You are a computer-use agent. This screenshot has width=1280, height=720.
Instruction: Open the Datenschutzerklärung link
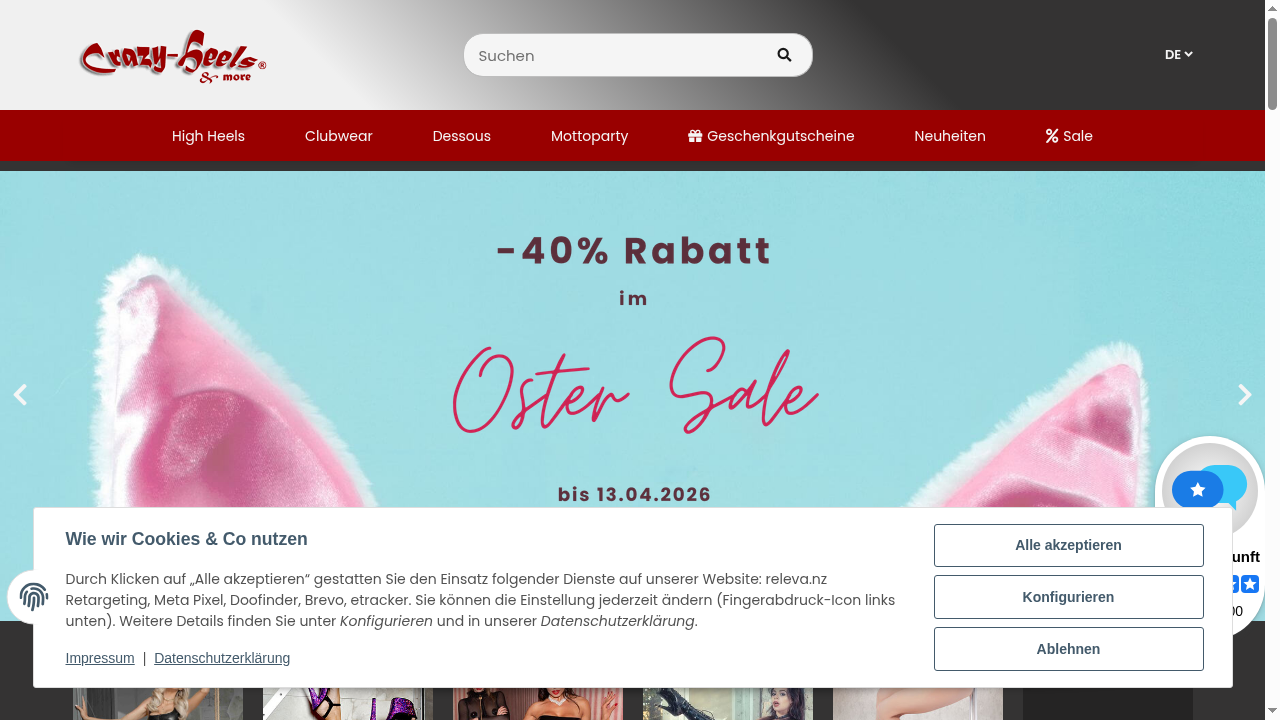click(x=222, y=658)
